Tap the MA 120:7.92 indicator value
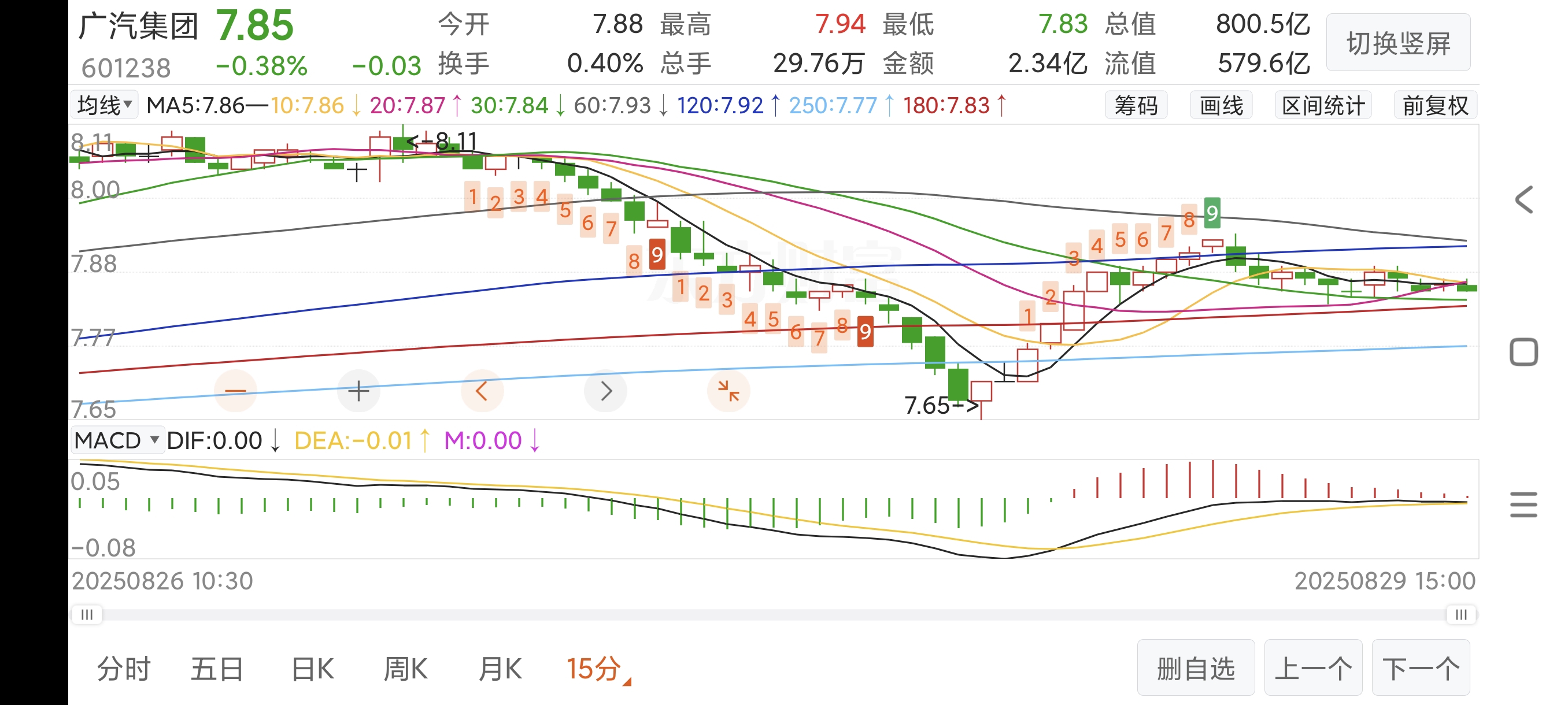The height and width of the screenshot is (705, 1568). pos(720,105)
